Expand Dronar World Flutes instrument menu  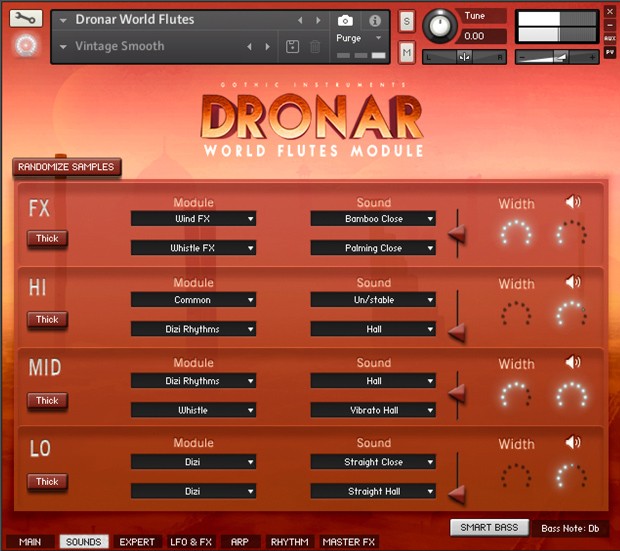[63, 20]
